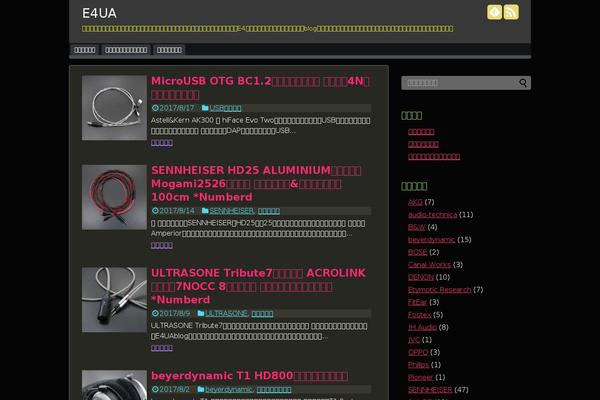Open the MicroUSB OTG cable thumbnail

(x=114, y=108)
